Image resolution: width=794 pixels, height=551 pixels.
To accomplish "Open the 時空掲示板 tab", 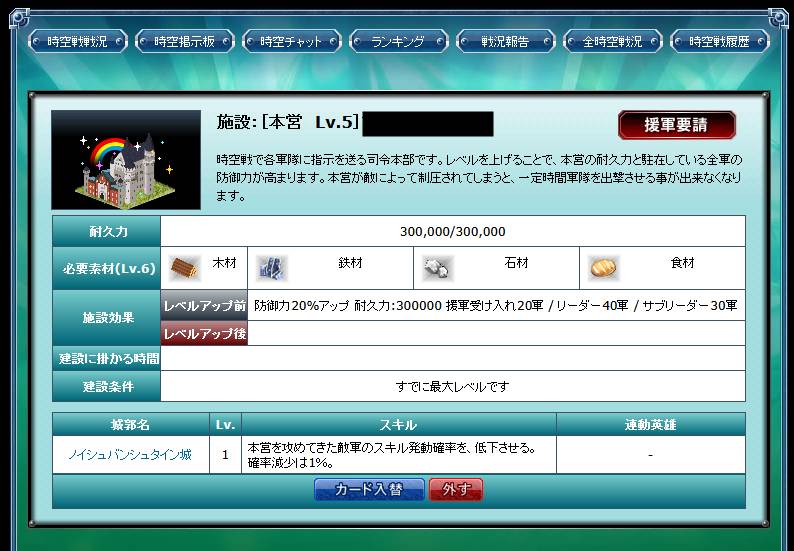I will [184, 42].
